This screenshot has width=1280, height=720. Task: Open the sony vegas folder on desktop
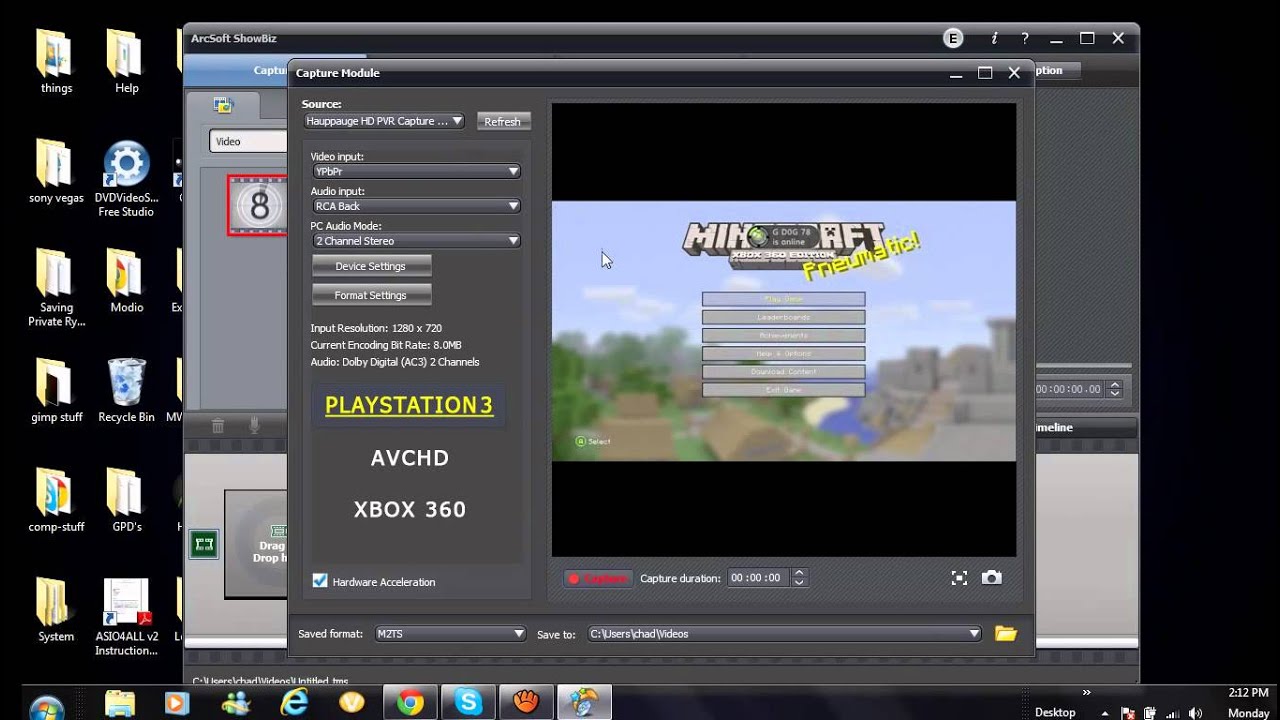(x=56, y=172)
